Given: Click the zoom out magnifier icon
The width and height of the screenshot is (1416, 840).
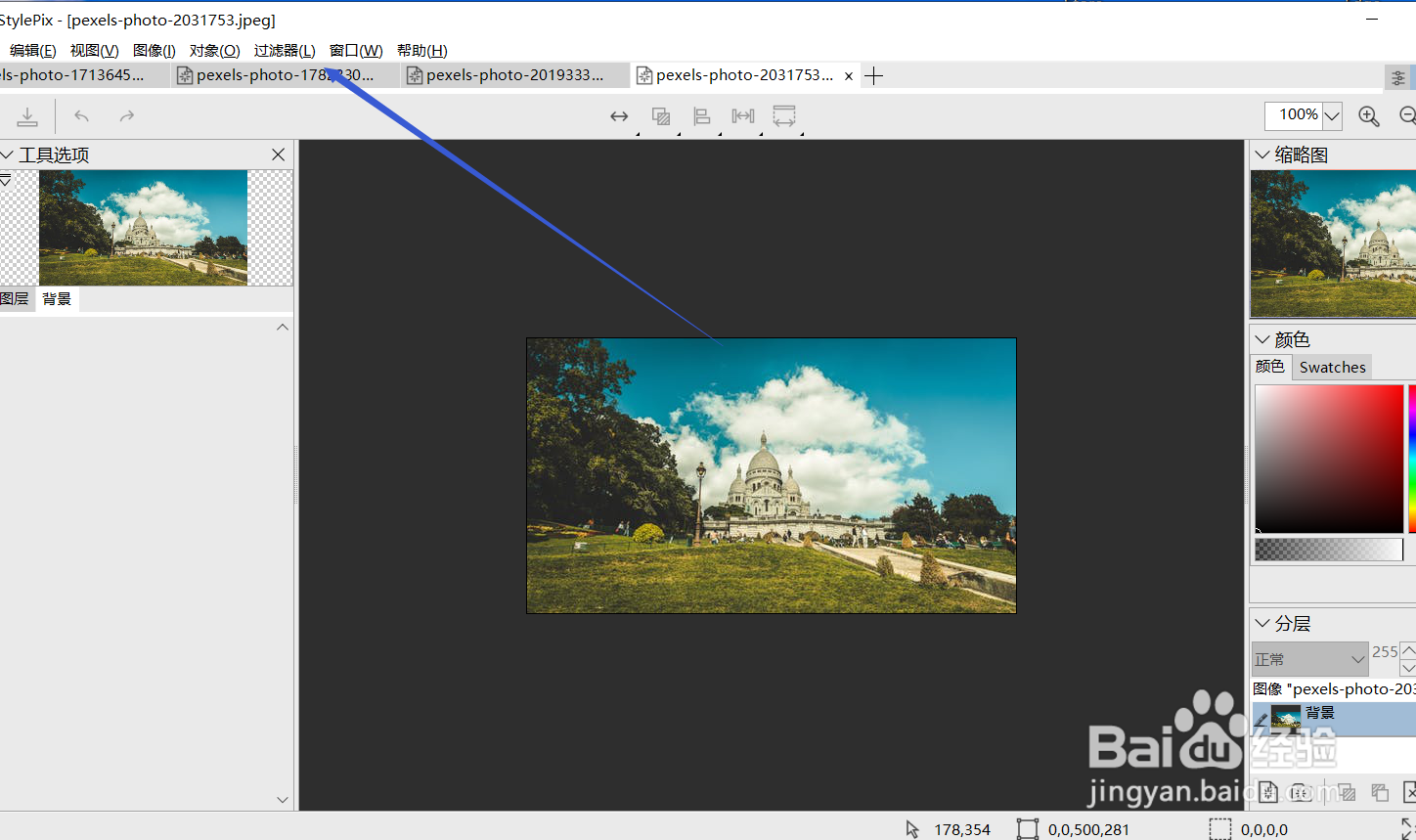Looking at the screenshot, I should [1408, 116].
